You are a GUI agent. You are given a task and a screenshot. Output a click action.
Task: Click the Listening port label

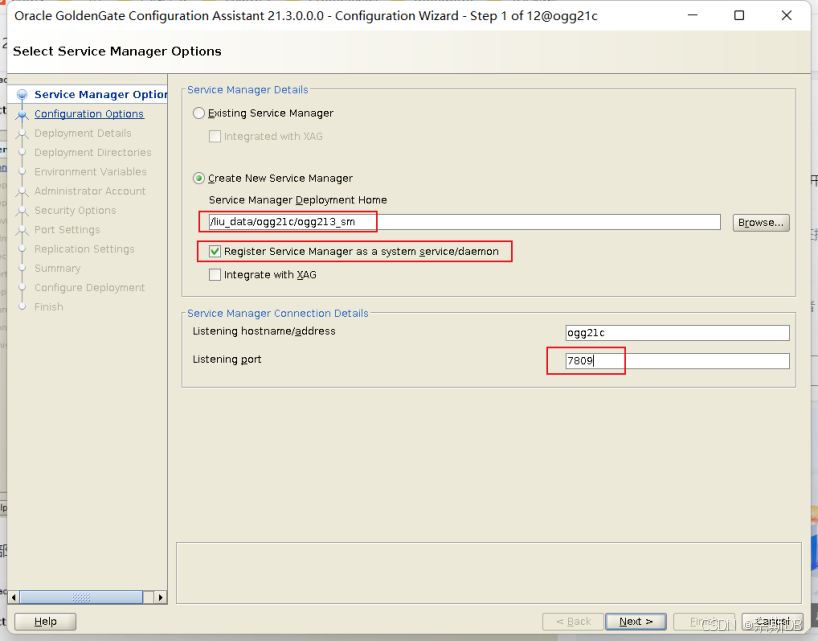pyautogui.click(x=226, y=359)
